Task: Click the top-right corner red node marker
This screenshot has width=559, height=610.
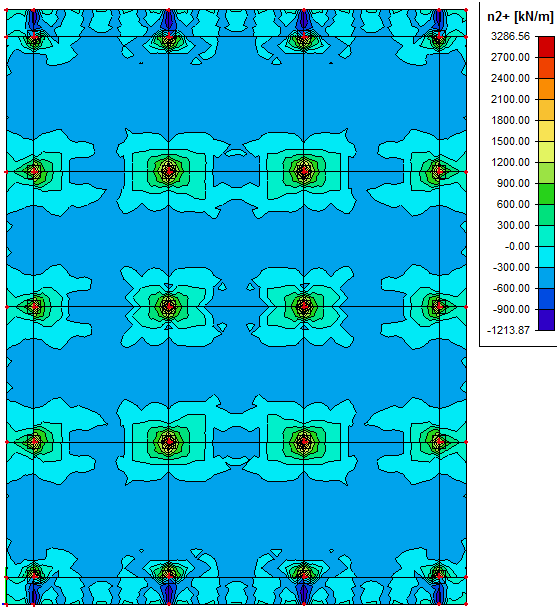Action: (466, 10)
